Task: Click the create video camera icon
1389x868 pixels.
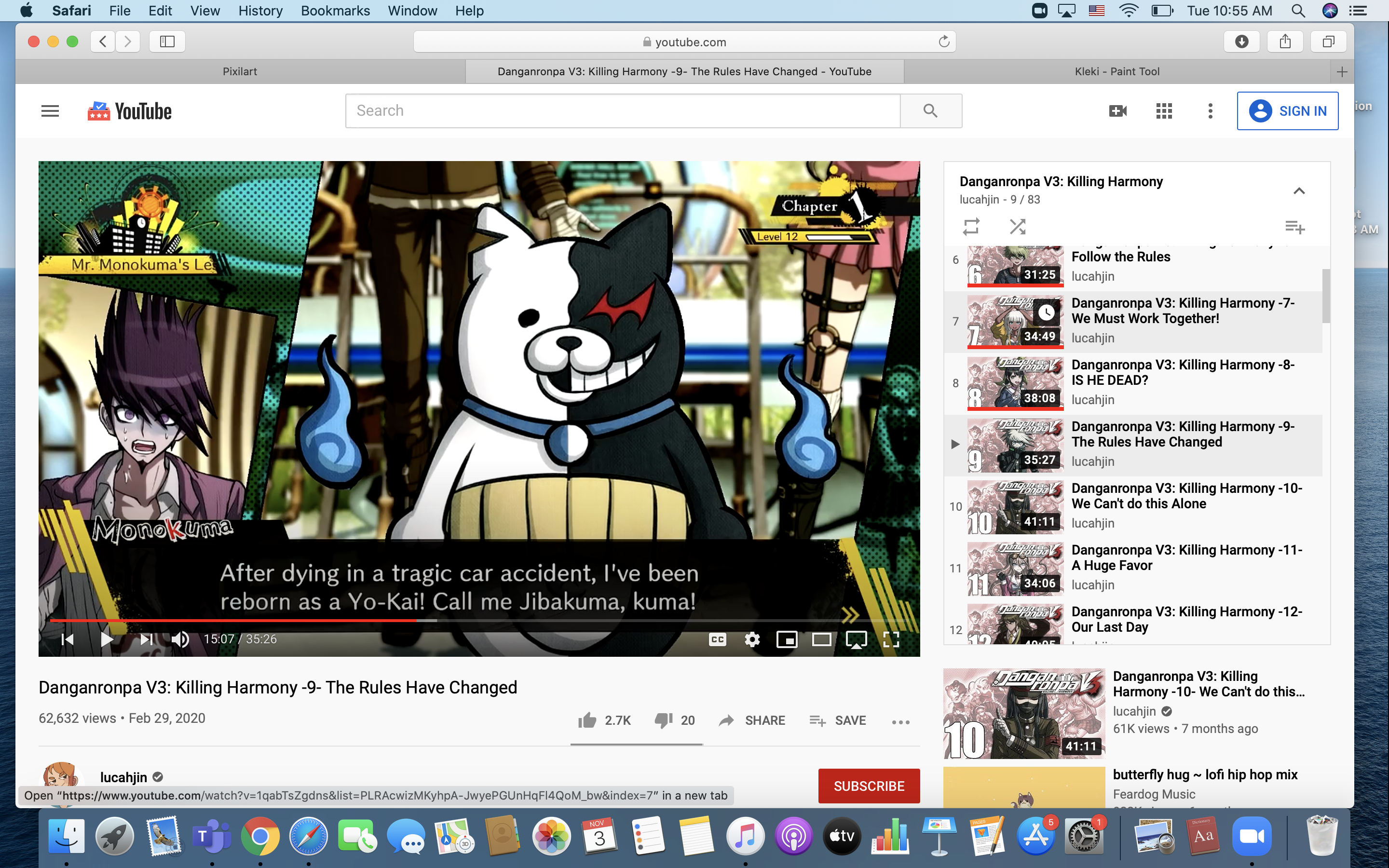Action: pyautogui.click(x=1117, y=111)
